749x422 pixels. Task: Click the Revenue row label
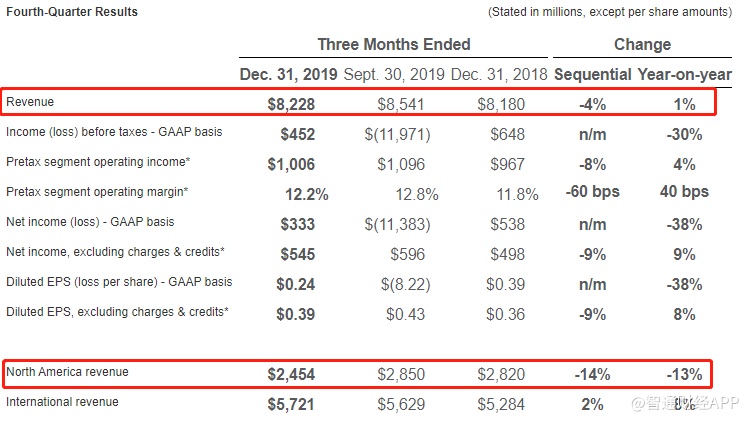point(30,102)
